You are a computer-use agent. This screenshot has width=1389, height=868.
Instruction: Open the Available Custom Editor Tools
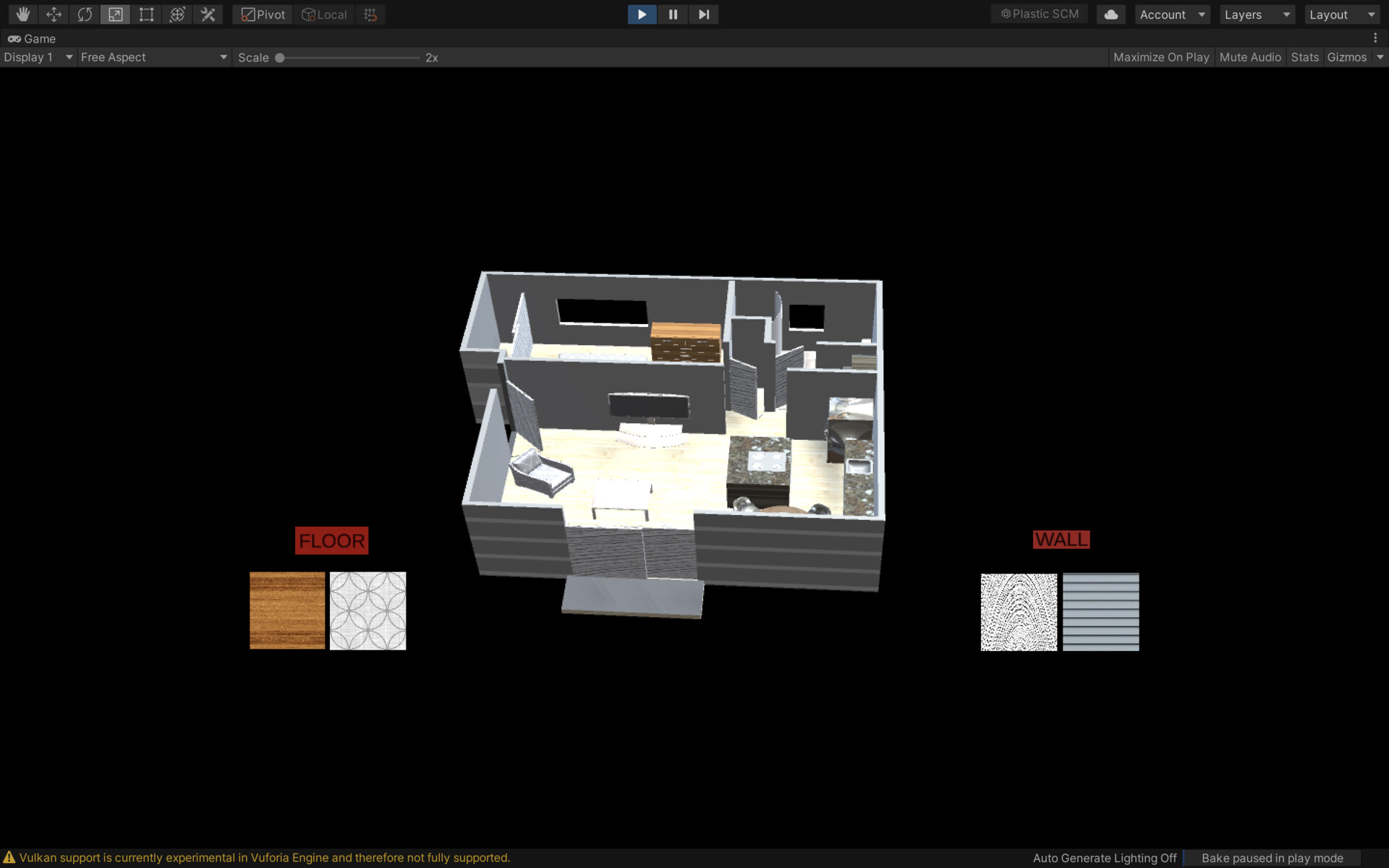[x=208, y=14]
